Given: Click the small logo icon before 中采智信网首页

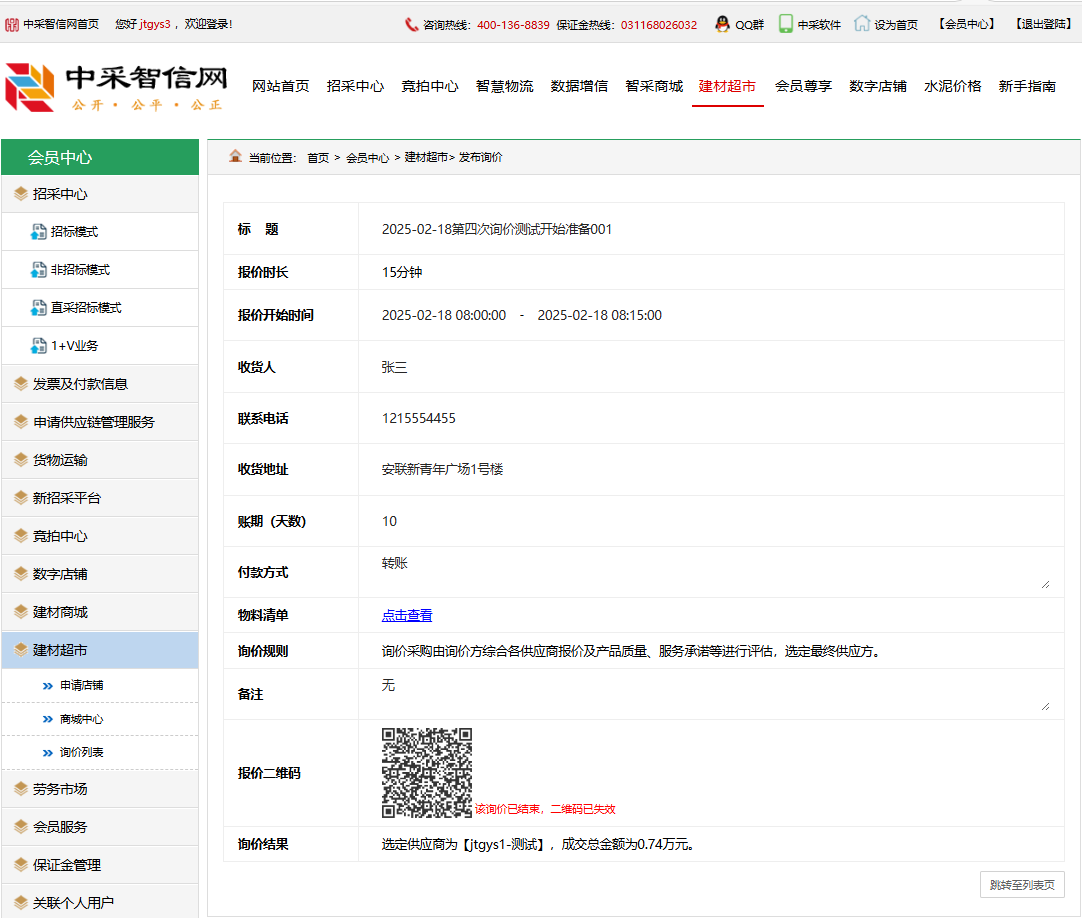Looking at the screenshot, I should coord(12,25).
